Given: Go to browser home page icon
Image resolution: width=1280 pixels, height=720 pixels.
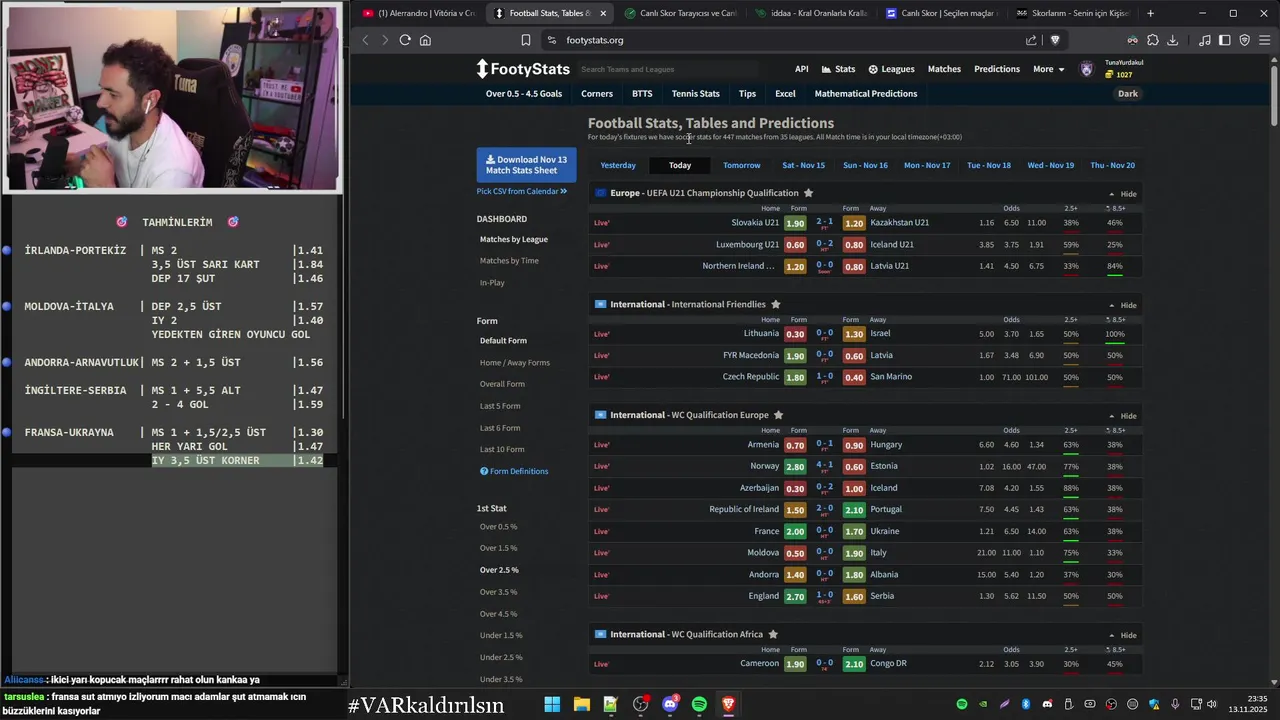Looking at the screenshot, I should pyautogui.click(x=425, y=40).
